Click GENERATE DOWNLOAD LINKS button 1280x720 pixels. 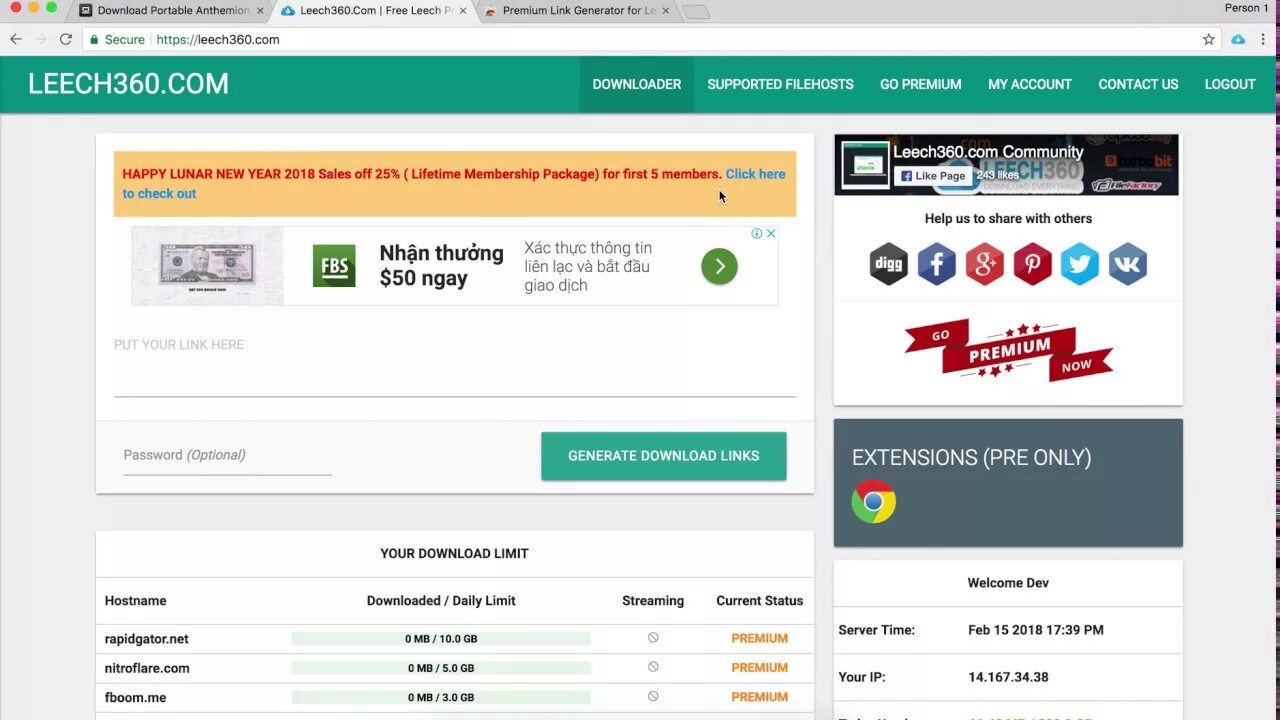[664, 456]
